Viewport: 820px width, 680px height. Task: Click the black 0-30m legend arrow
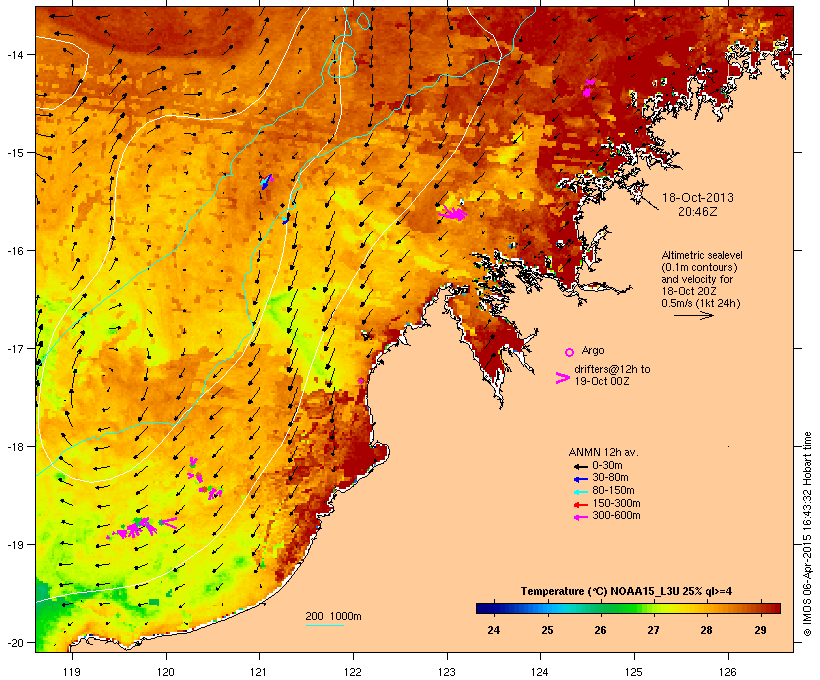tap(580, 466)
